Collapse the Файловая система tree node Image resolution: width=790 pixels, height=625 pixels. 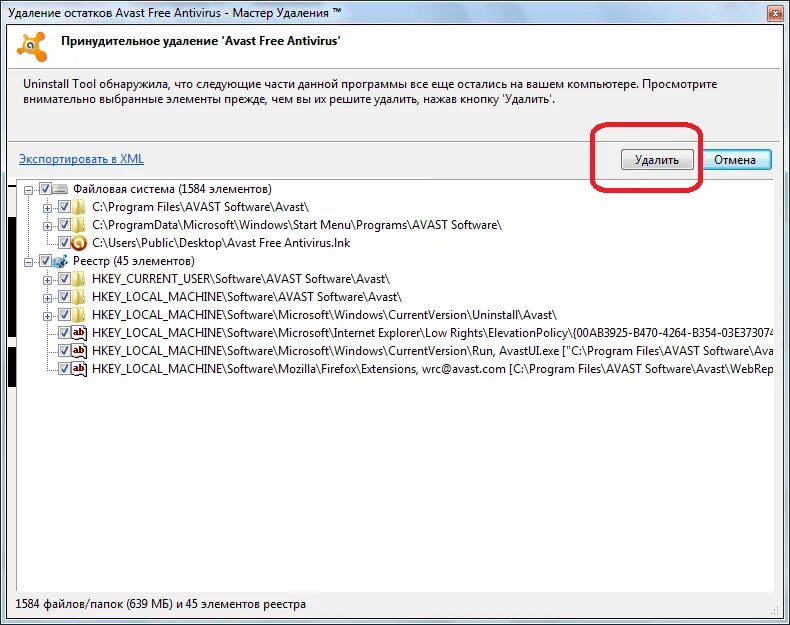pyautogui.click(x=29, y=190)
